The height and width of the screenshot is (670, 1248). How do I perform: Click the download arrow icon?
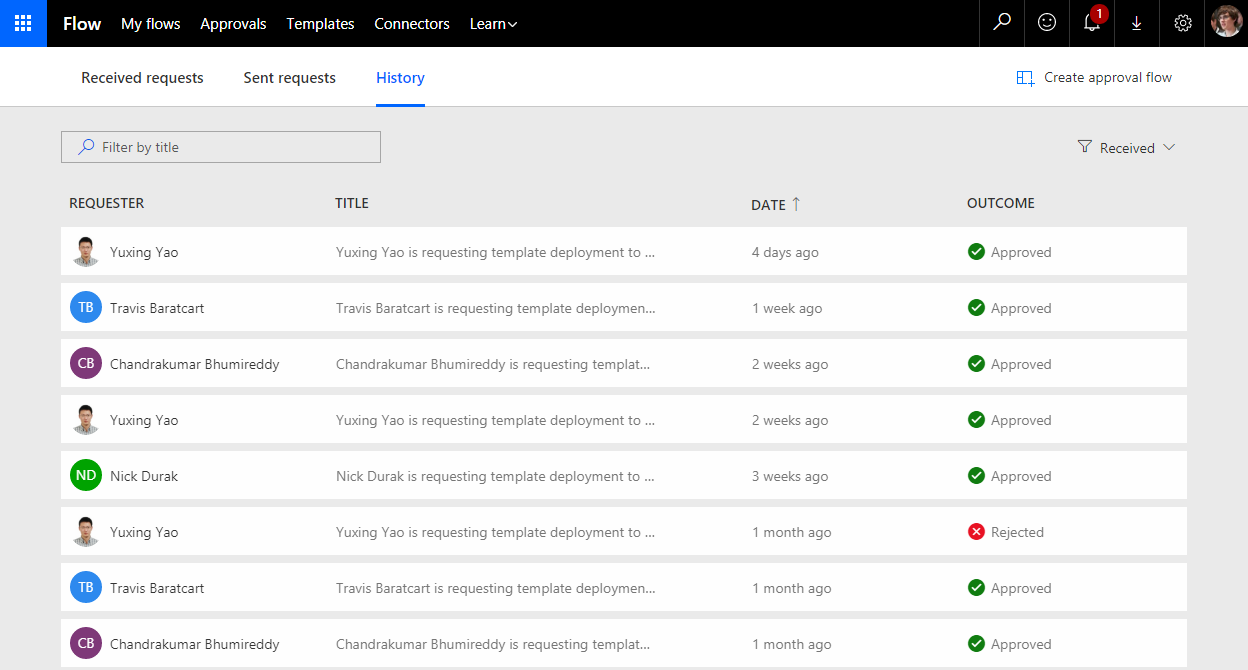click(1137, 23)
